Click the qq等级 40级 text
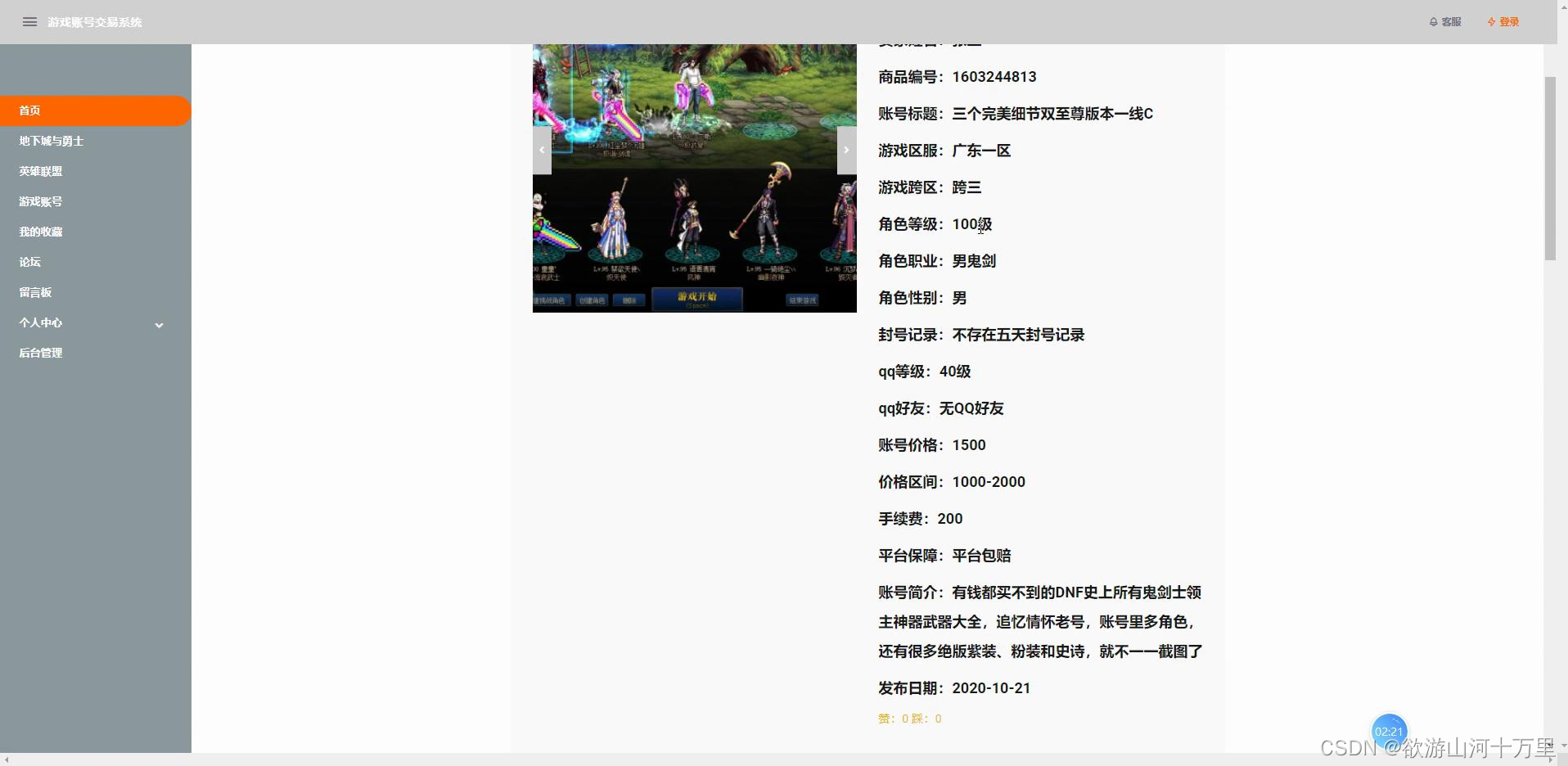 click(x=925, y=372)
